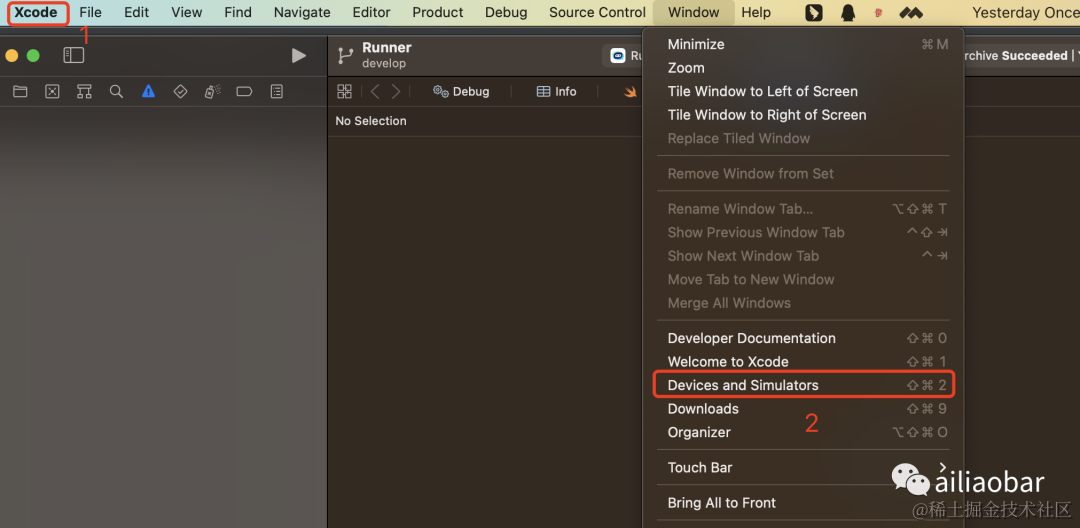Click the No Selection label
Image resolution: width=1080 pixels, height=528 pixels.
[371, 120]
